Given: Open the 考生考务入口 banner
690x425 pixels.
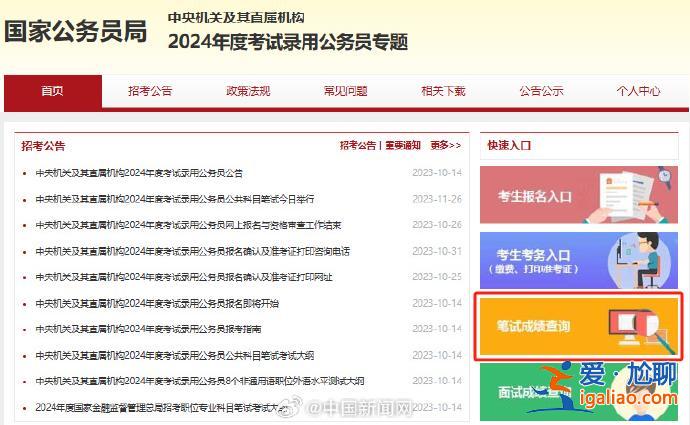Looking at the screenshot, I should [x=579, y=260].
